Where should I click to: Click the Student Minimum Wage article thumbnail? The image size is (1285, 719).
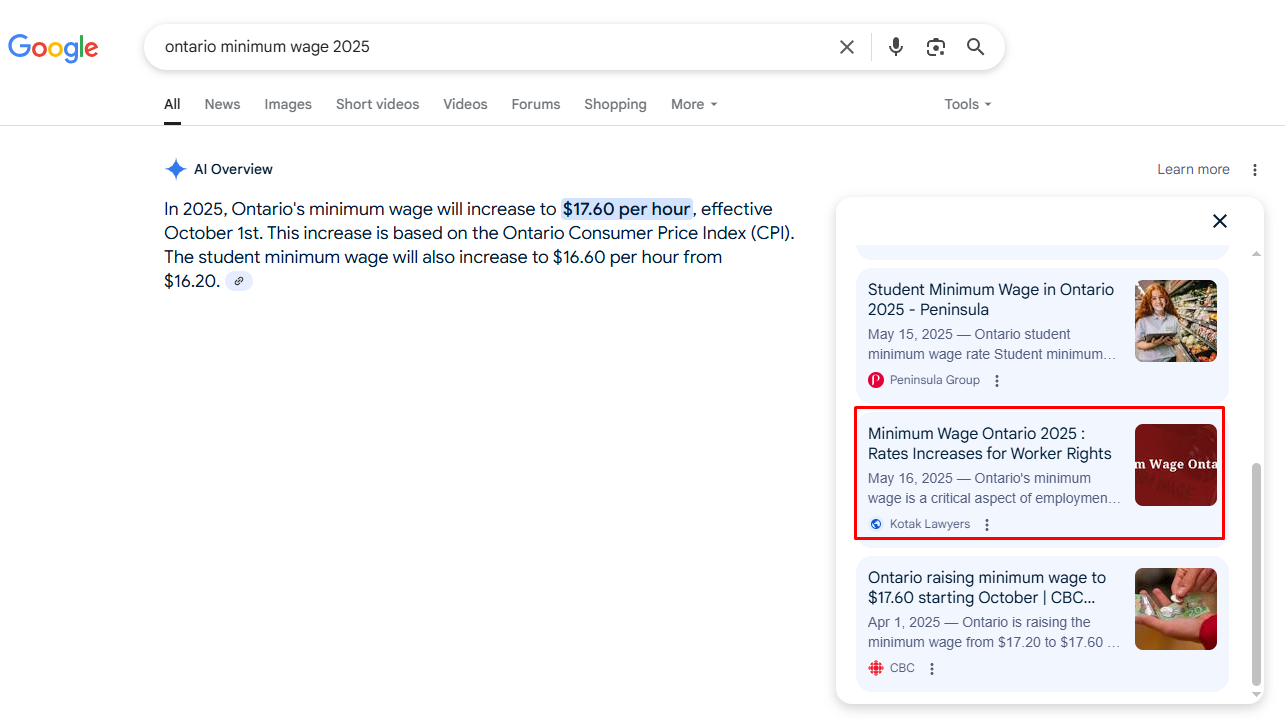pyautogui.click(x=1175, y=321)
